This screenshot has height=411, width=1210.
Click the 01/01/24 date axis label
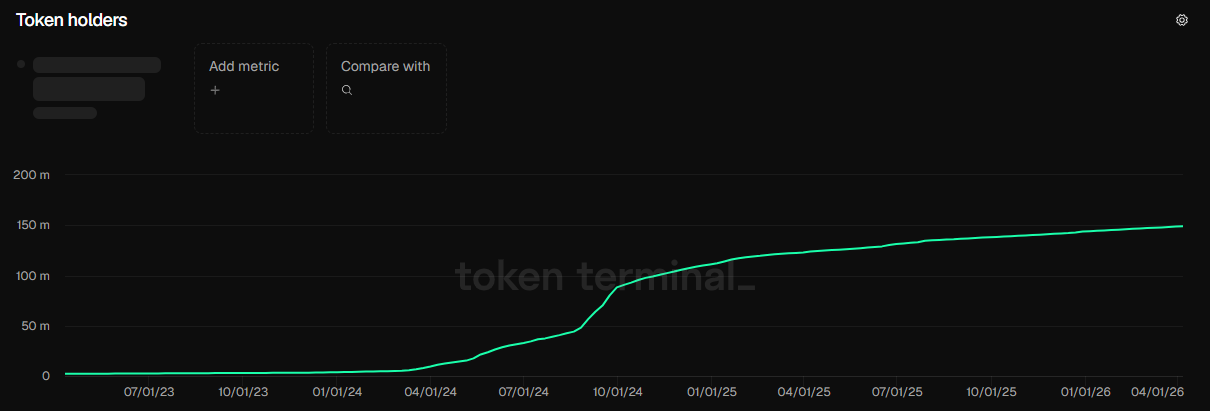coord(338,392)
